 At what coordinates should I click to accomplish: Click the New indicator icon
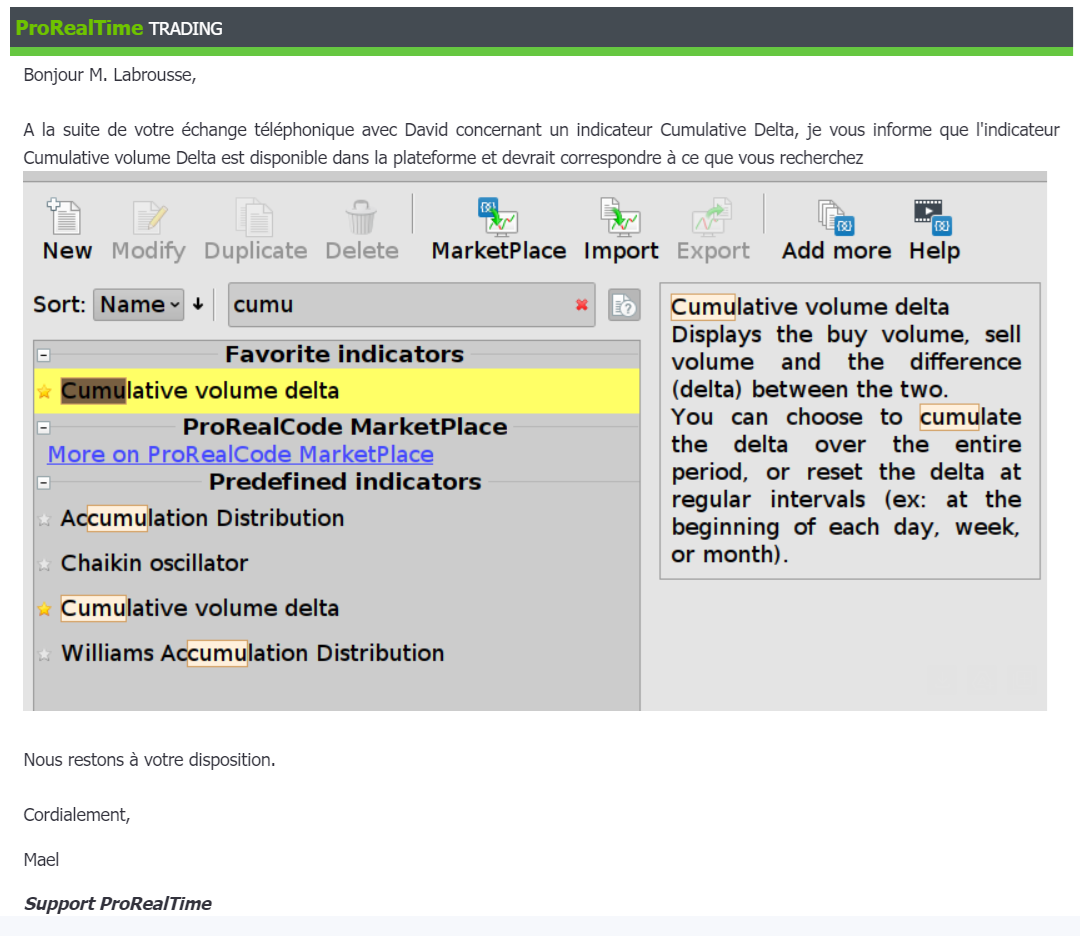66,217
